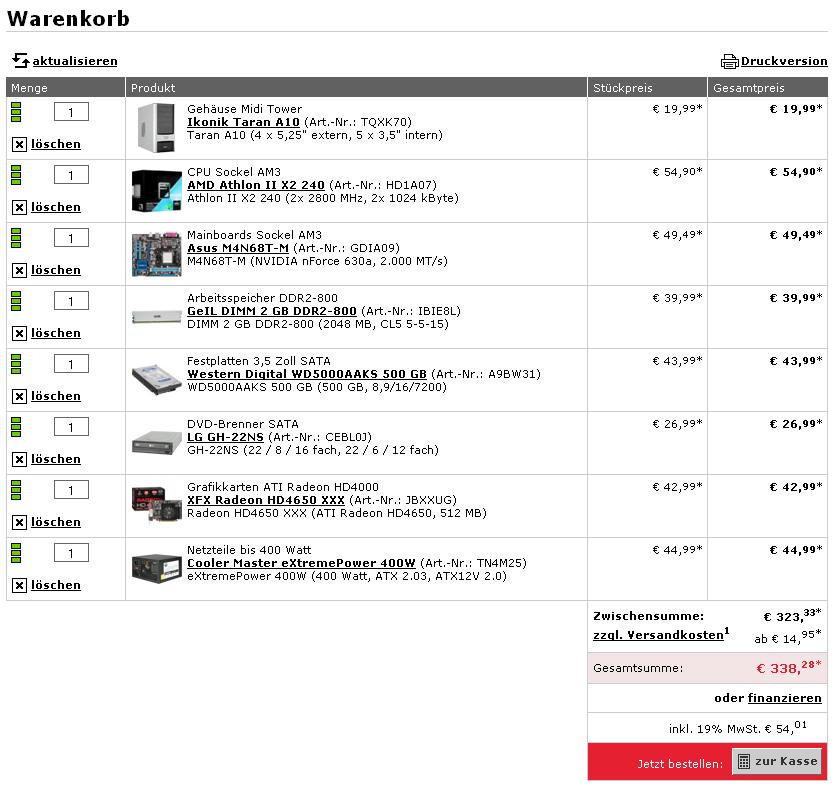Viewport: 839px width, 788px height.
Task: Click the aktualisieren link
Action: click(75, 61)
